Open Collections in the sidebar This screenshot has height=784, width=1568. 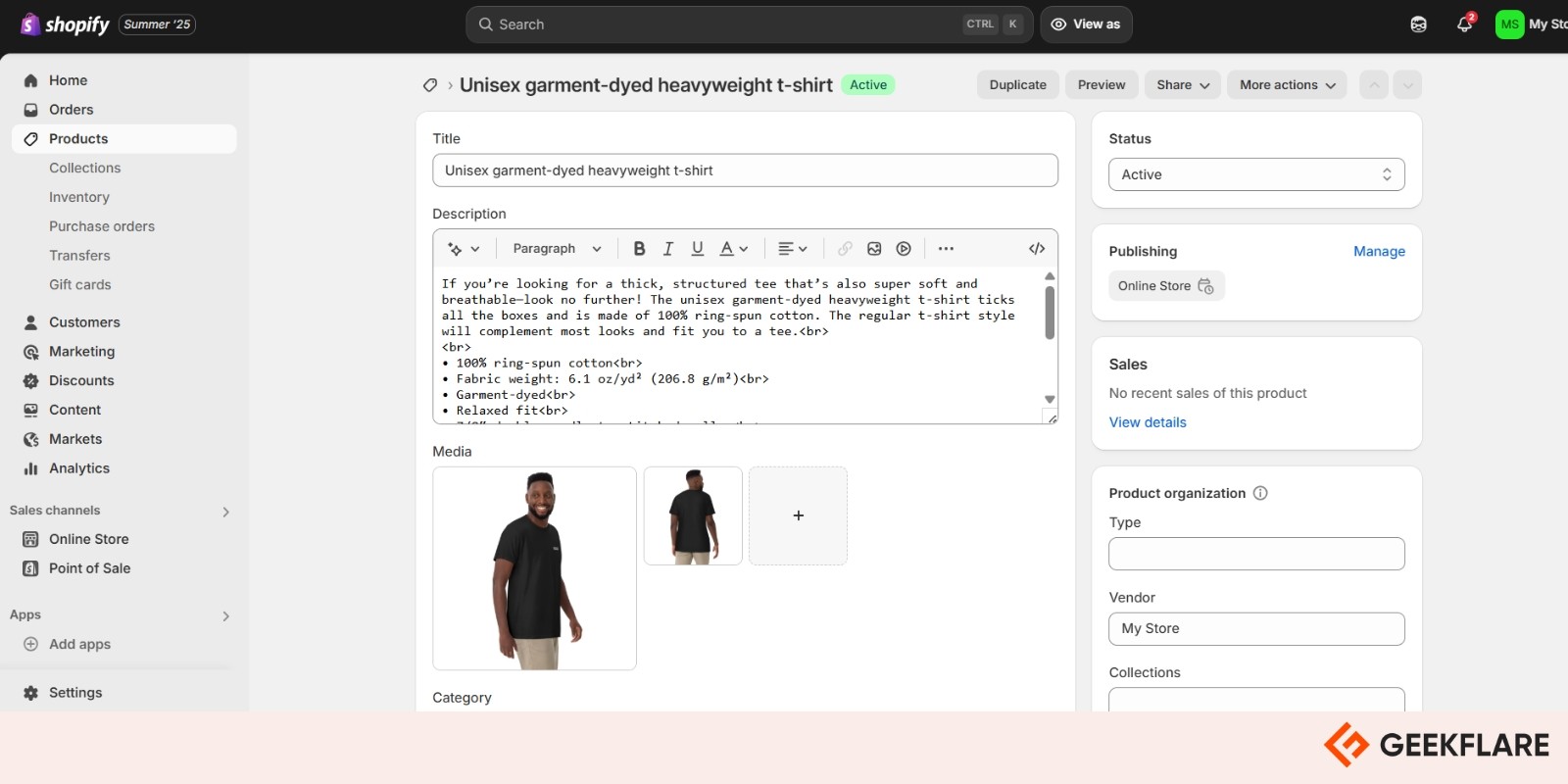[x=85, y=169]
